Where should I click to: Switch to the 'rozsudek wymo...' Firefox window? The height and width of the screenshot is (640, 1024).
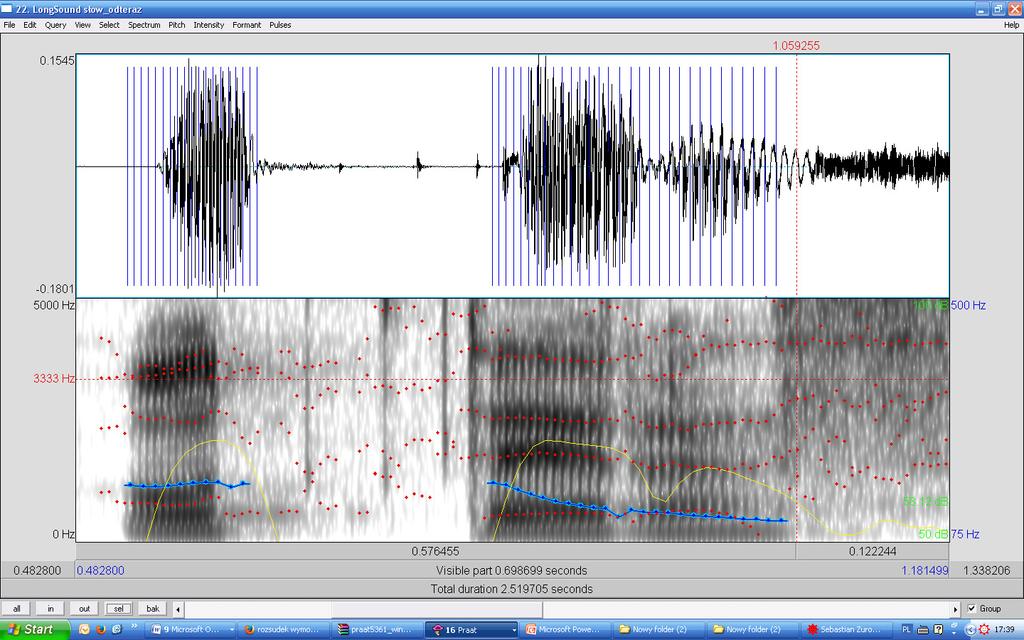(x=285, y=630)
